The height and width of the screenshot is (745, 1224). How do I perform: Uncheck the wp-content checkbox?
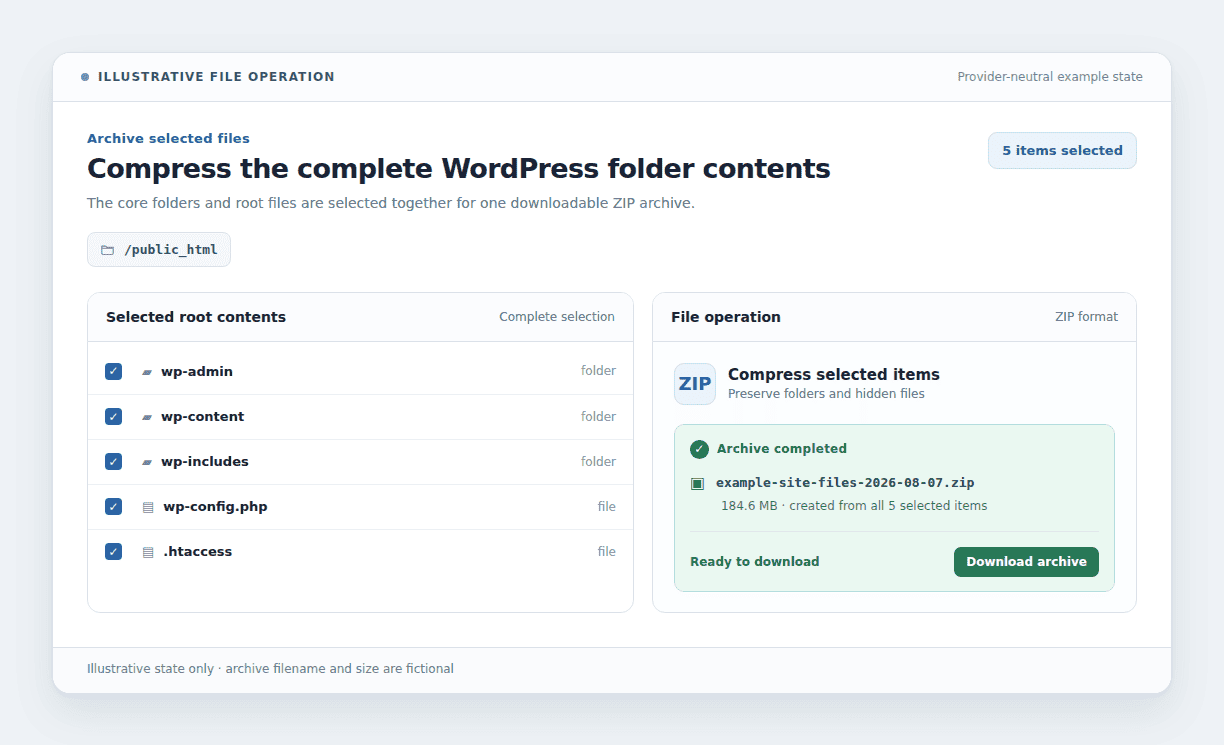pyautogui.click(x=114, y=416)
